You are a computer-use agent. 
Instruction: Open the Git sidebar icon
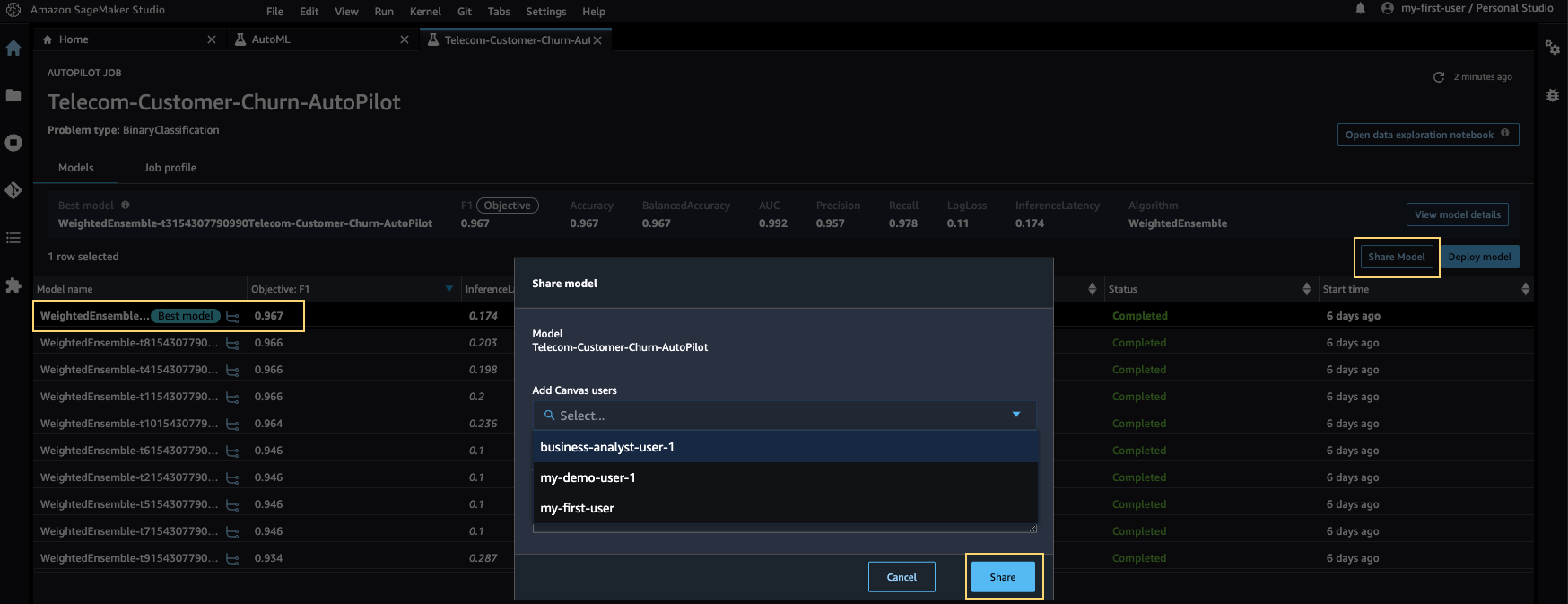13,190
